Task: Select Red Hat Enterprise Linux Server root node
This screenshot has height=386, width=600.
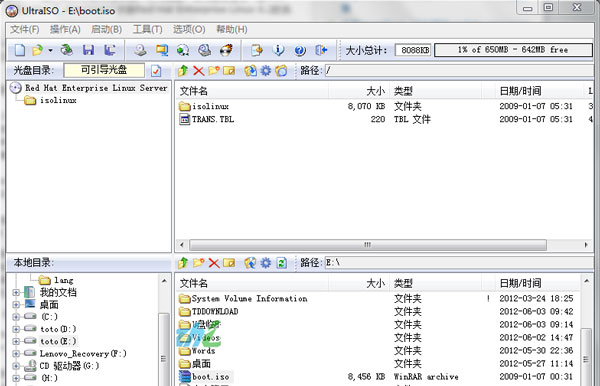Action: (96, 88)
